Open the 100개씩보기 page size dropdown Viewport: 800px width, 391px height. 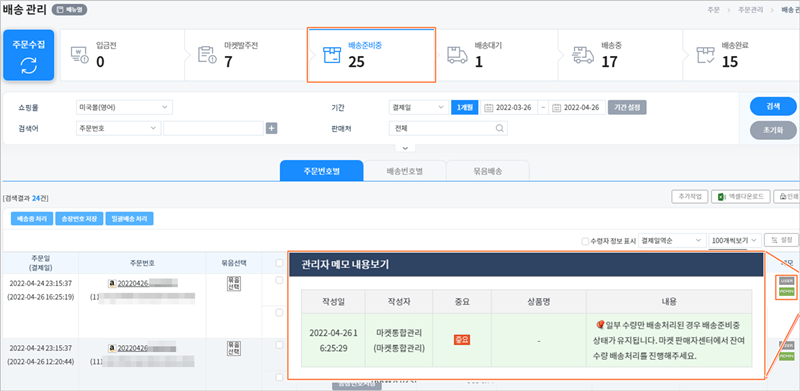pos(735,240)
